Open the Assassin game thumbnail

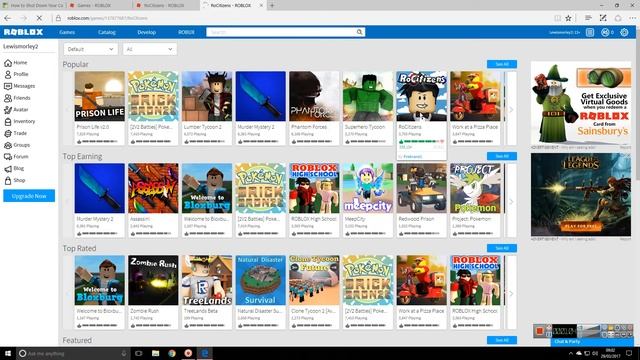pyautogui.click(x=153, y=188)
